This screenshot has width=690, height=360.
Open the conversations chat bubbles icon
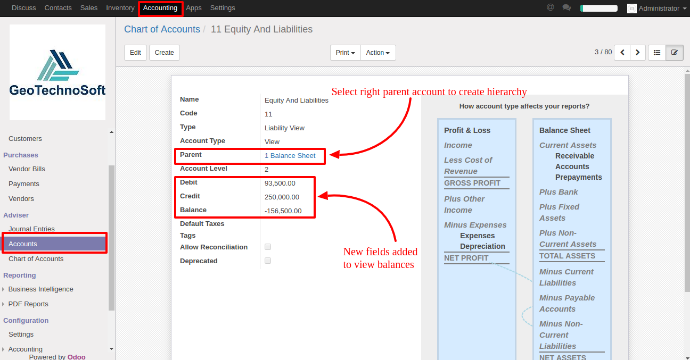[x=567, y=8]
